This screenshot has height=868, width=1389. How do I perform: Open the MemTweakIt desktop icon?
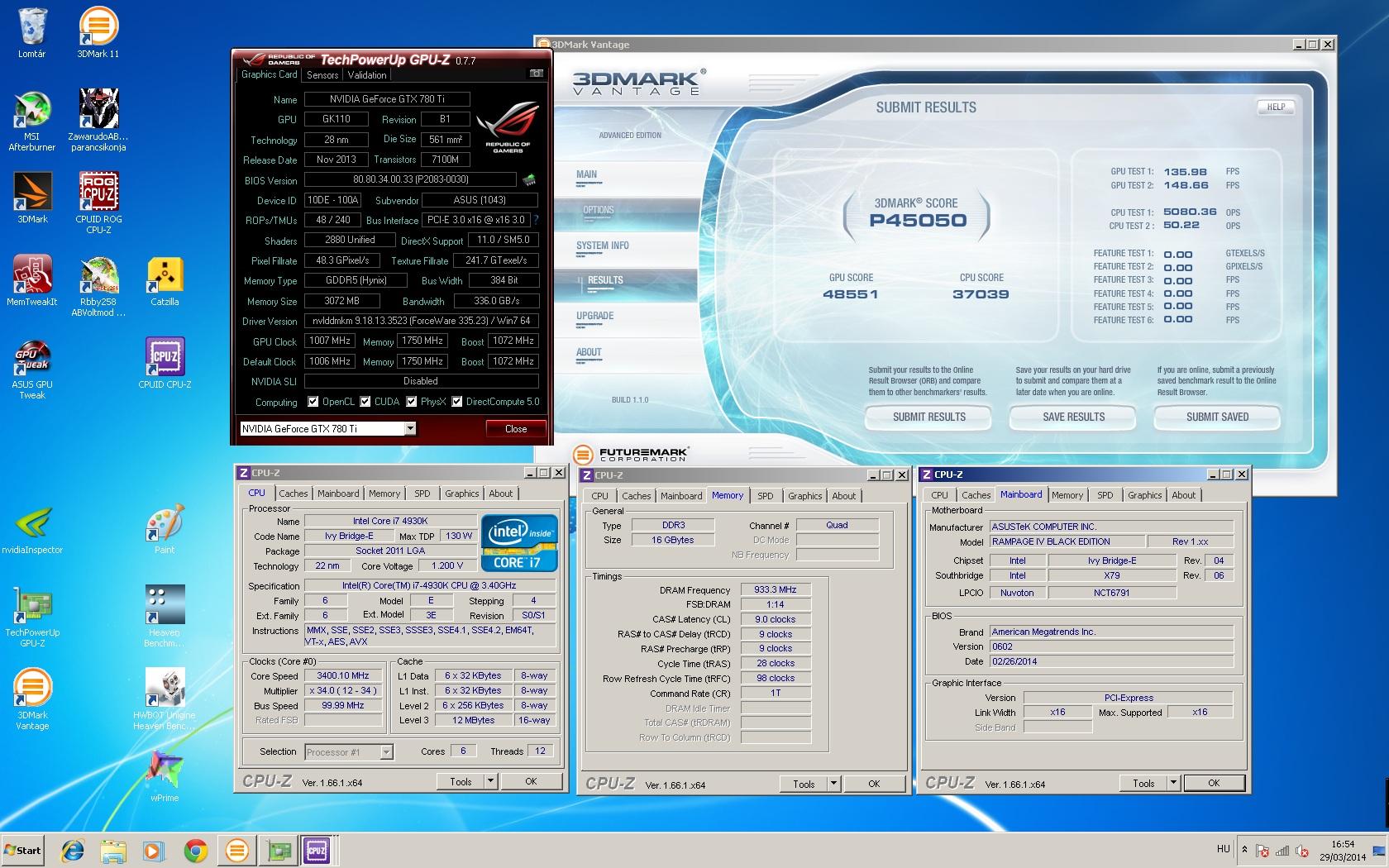coord(32,281)
